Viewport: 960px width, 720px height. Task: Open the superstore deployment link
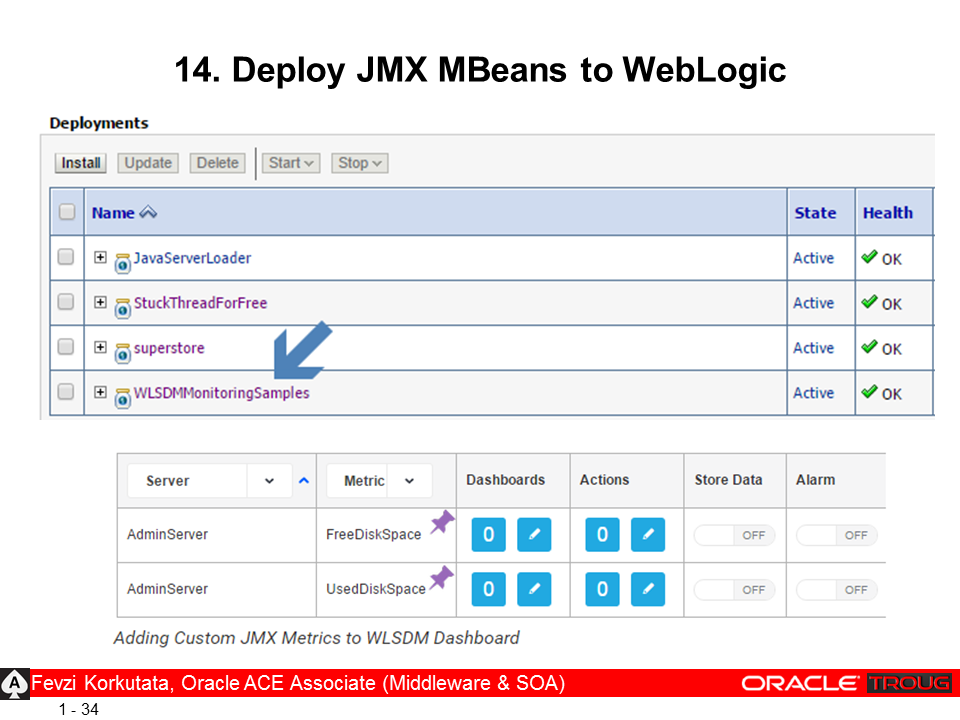point(168,348)
